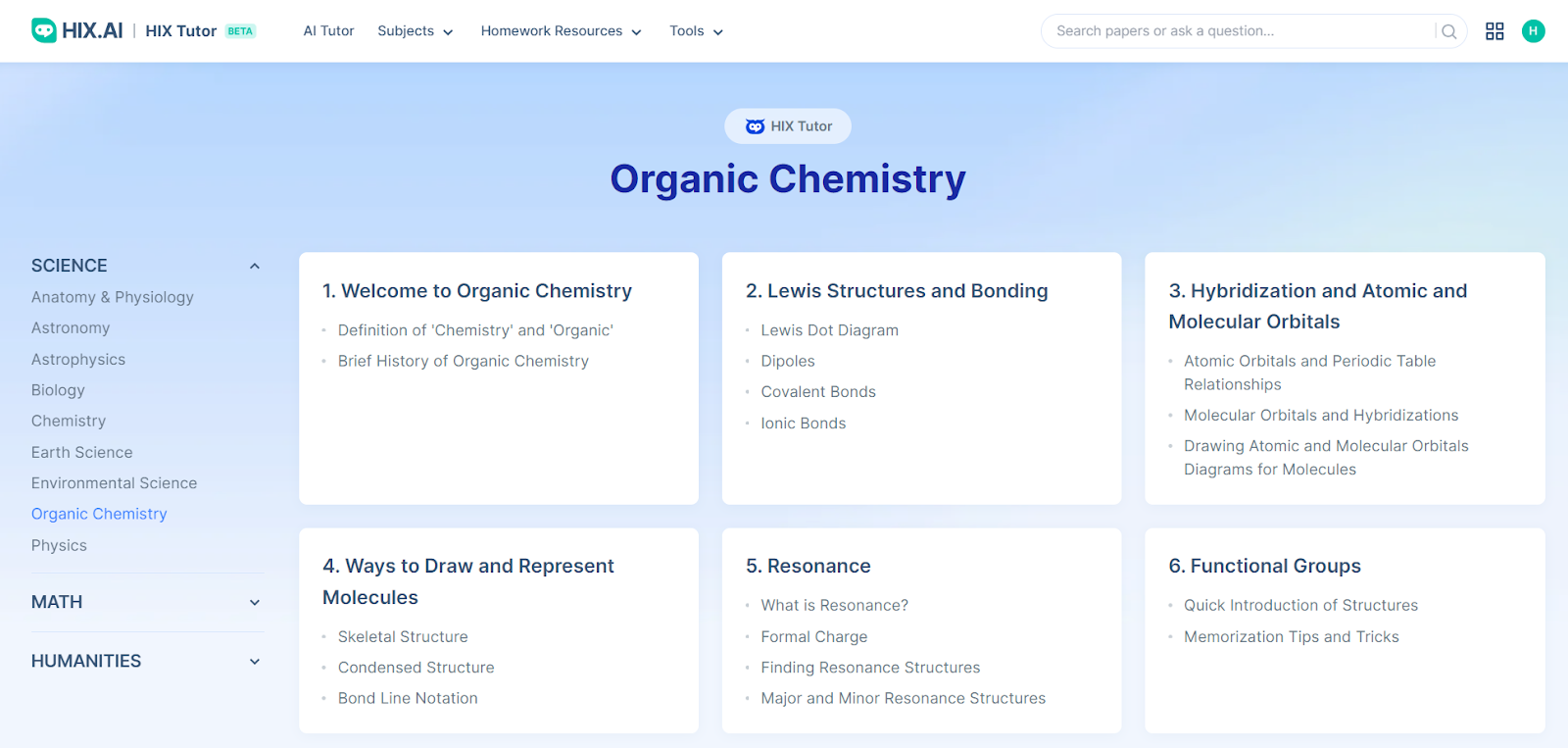Open Formal Charge topic
The width and height of the screenshot is (1568, 748).
click(x=814, y=637)
